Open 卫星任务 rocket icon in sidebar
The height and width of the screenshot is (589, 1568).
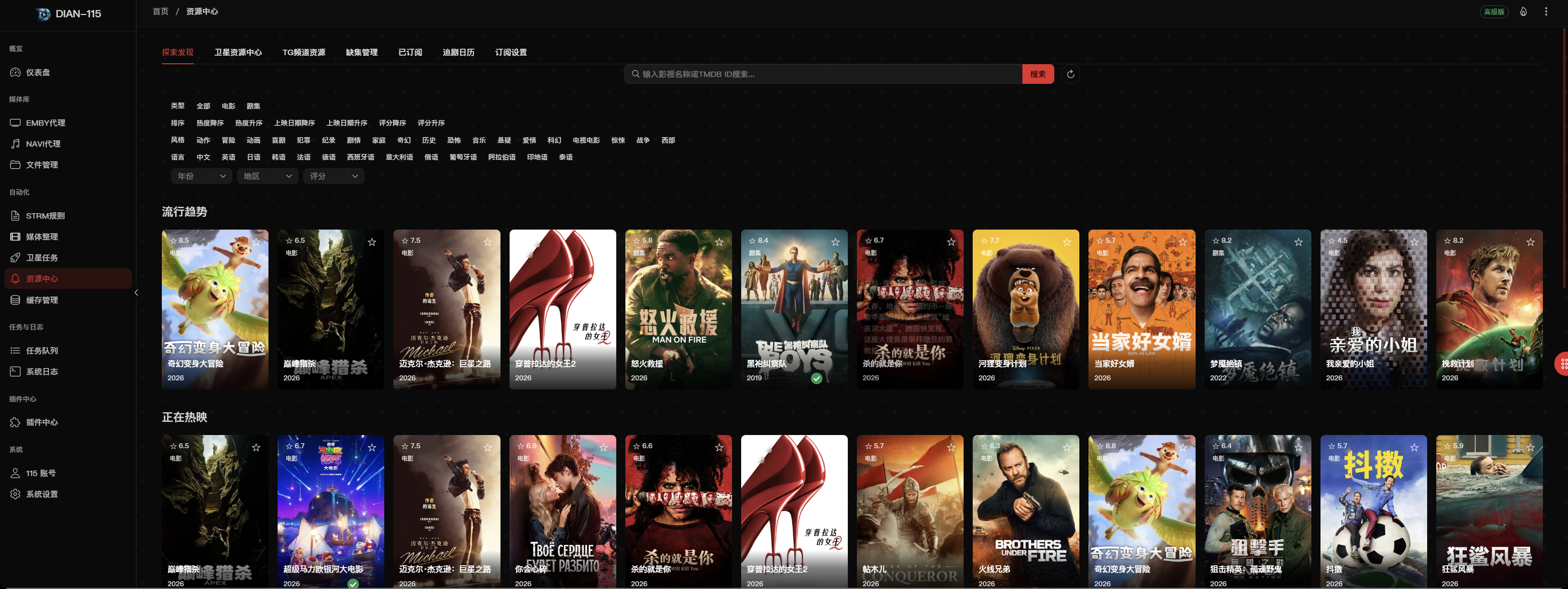(x=15, y=258)
